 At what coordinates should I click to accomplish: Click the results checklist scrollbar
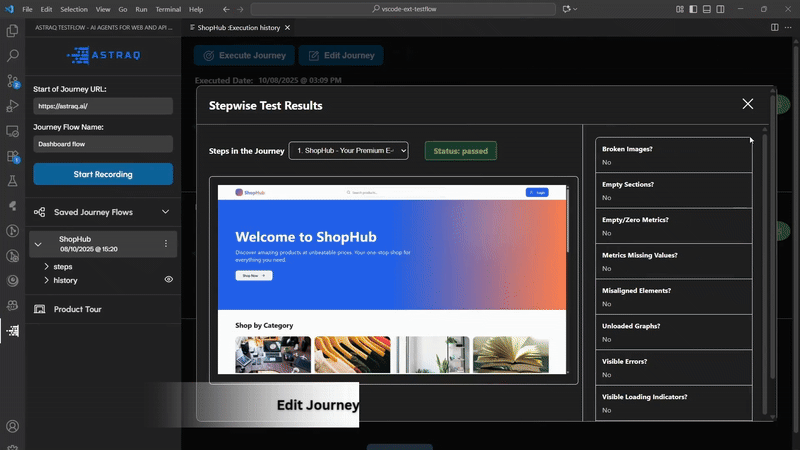coord(764,273)
